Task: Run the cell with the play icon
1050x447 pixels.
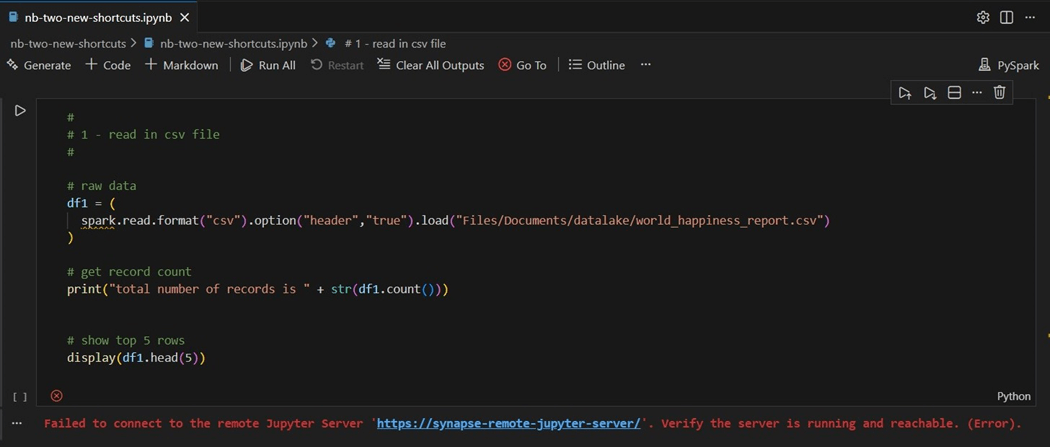Action: (x=20, y=110)
